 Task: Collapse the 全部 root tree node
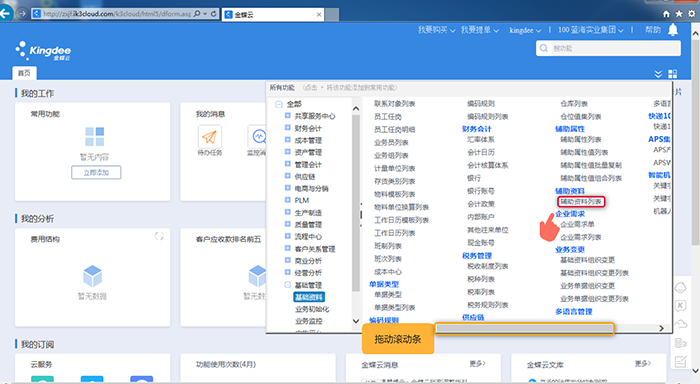[x=279, y=104]
